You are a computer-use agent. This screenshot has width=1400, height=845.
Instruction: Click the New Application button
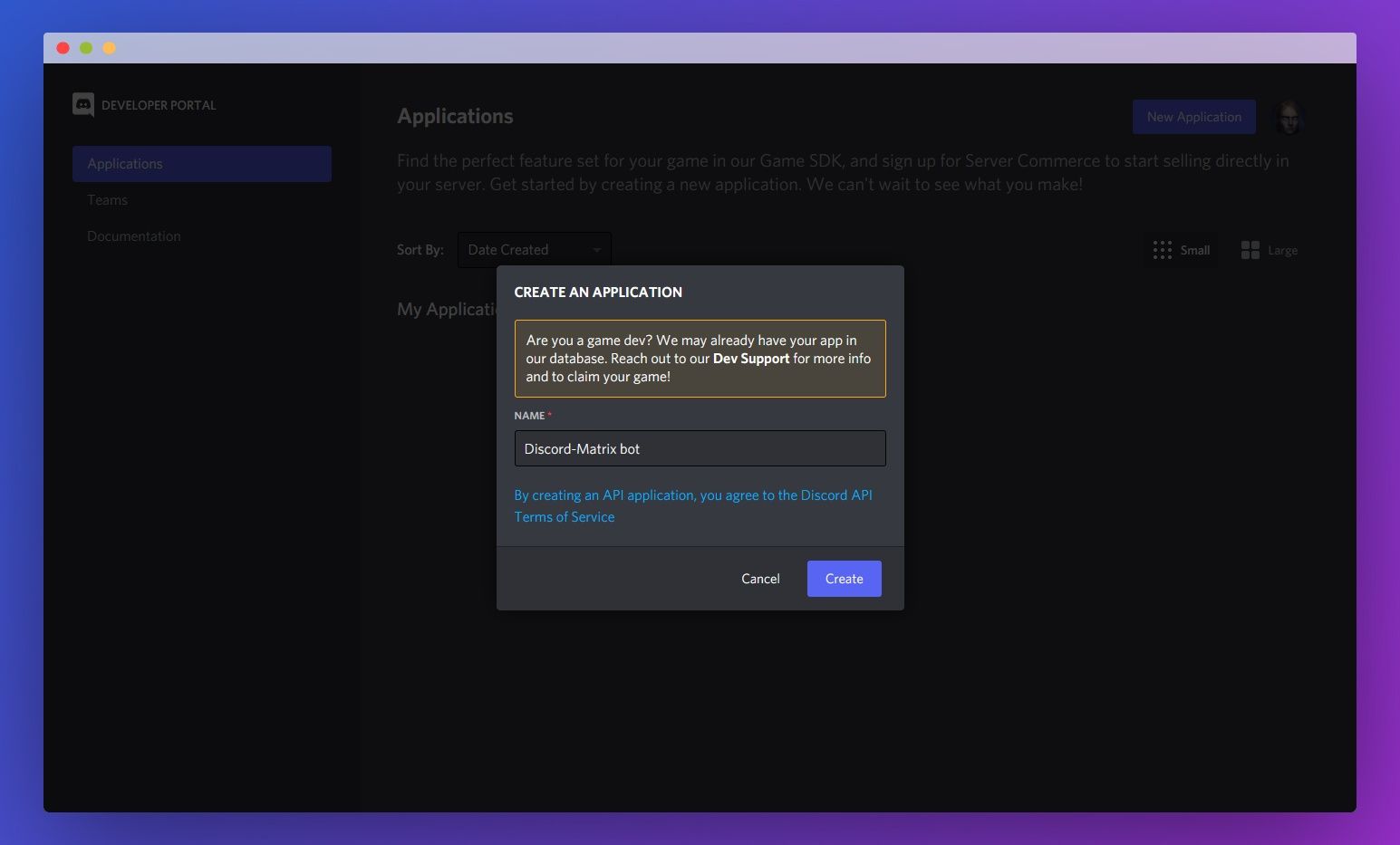coord(1194,117)
